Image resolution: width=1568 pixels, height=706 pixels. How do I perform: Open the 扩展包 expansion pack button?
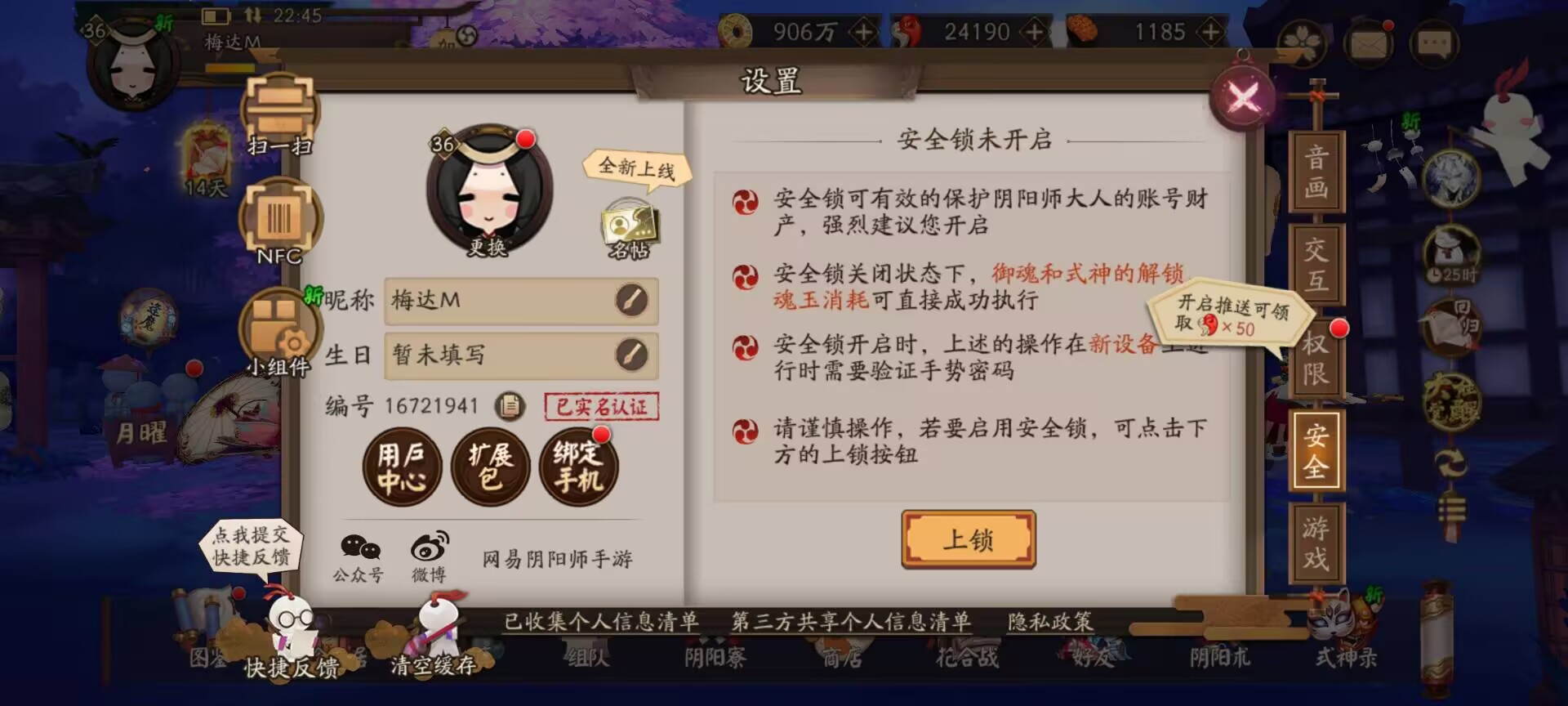coord(491,467)
